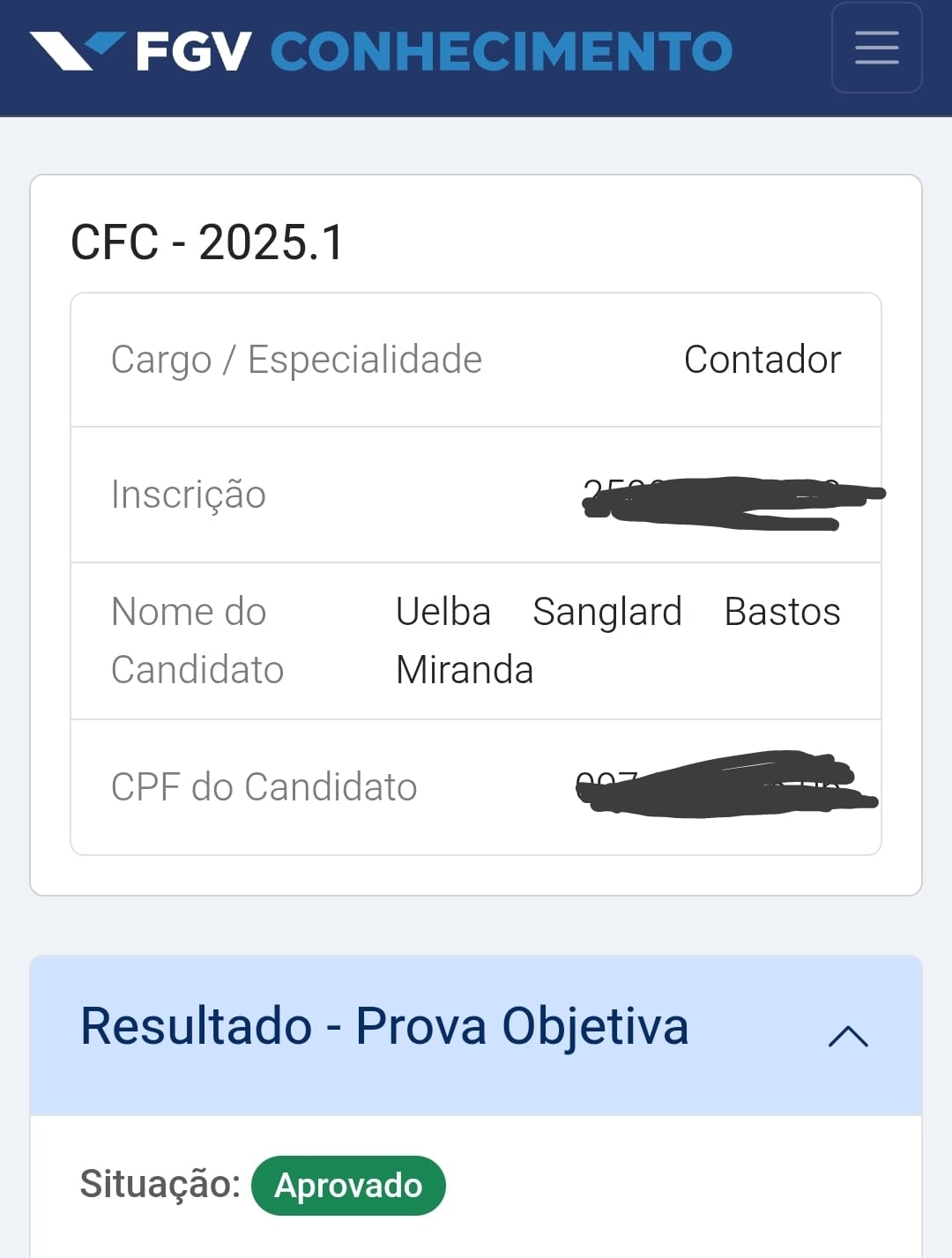Select the CFC - 2025.1 heading
The image size is (952, 1258).
point(207,242)
